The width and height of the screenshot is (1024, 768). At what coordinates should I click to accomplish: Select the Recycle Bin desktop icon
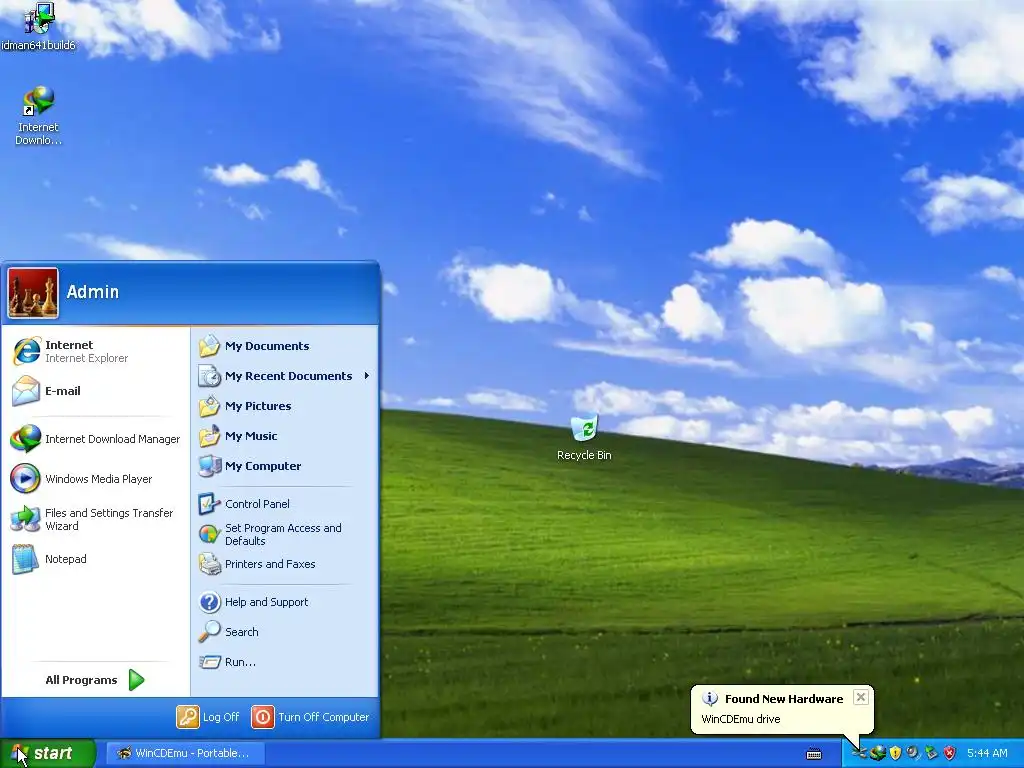pos(584,437)
